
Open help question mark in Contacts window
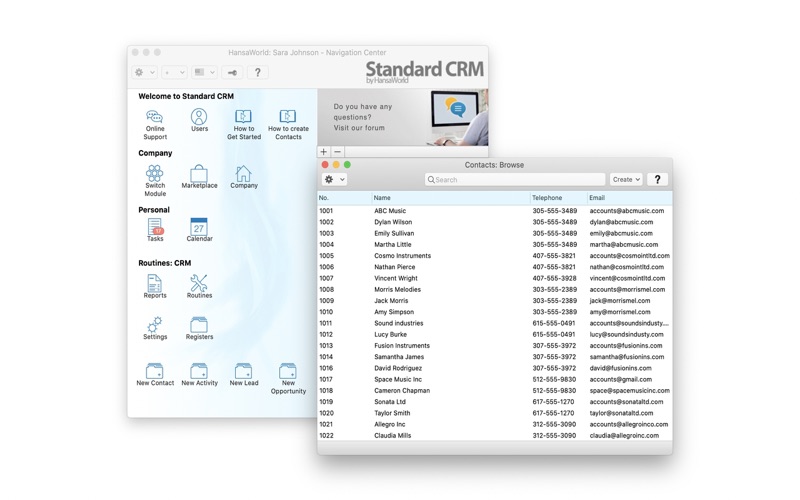[x=657, y=180]
